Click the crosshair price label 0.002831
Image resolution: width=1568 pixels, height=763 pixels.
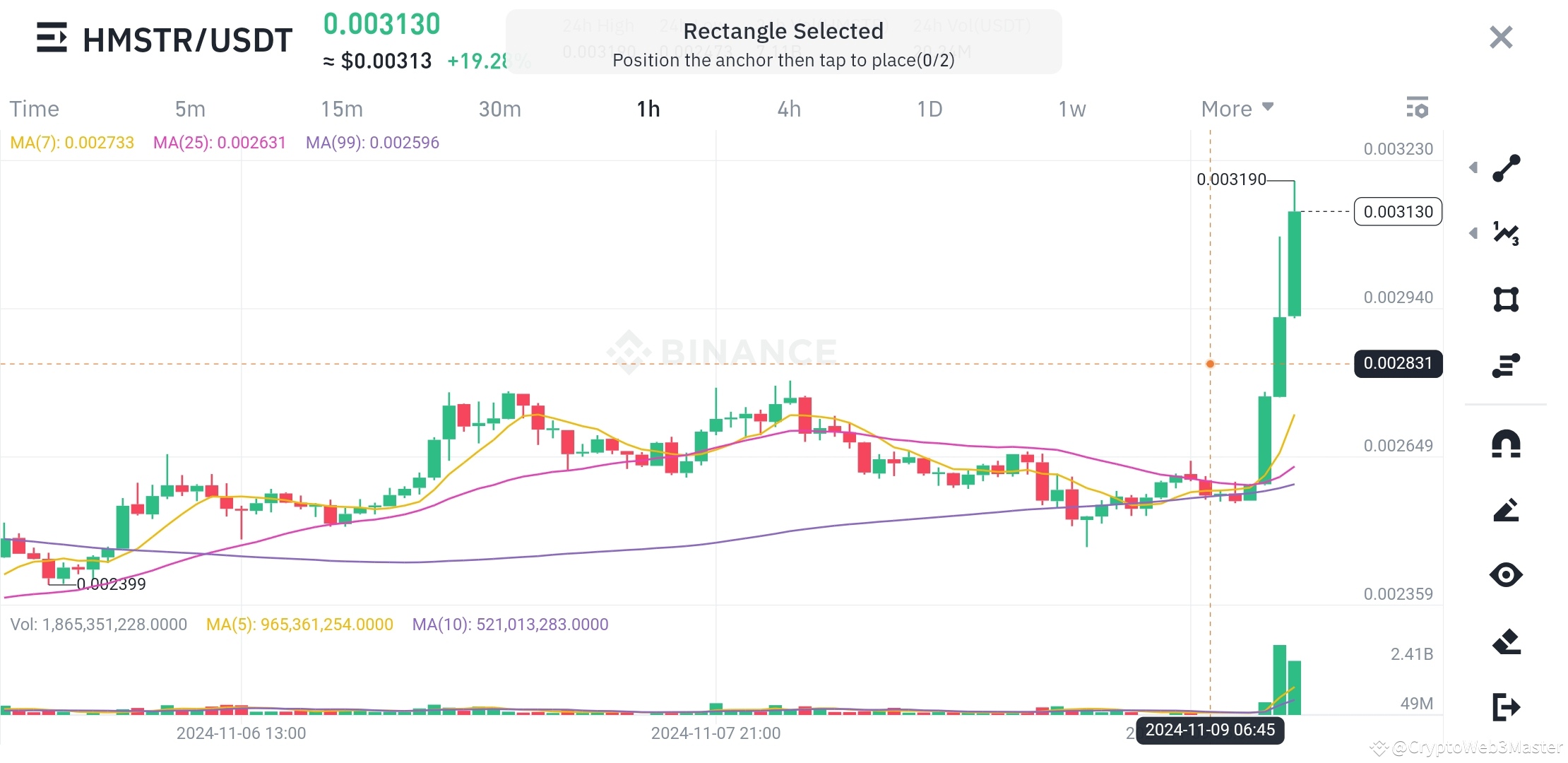(x=1398, y=363)
